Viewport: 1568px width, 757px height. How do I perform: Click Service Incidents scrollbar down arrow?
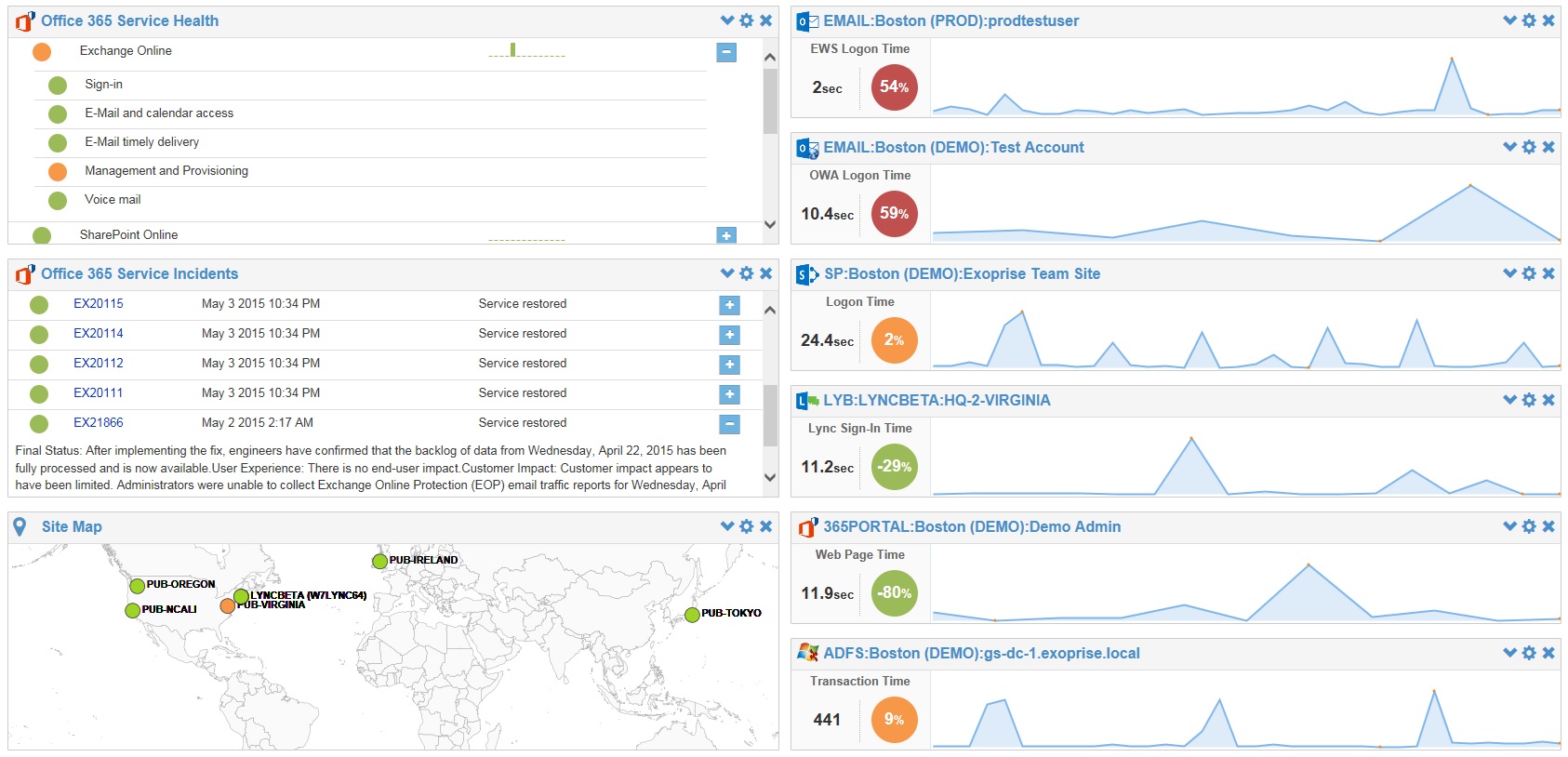(769, 477)
